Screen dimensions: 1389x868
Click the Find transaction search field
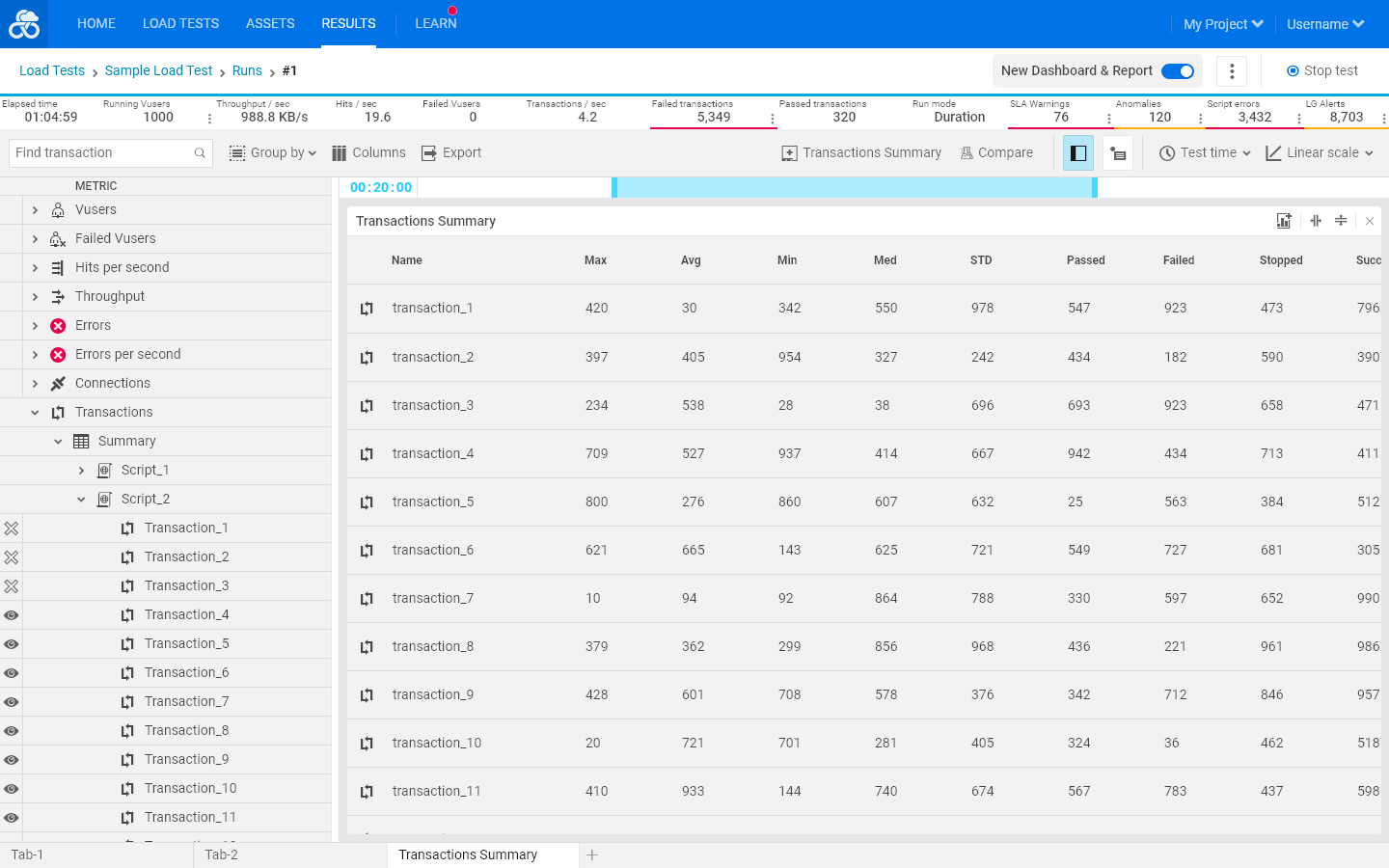111,153
